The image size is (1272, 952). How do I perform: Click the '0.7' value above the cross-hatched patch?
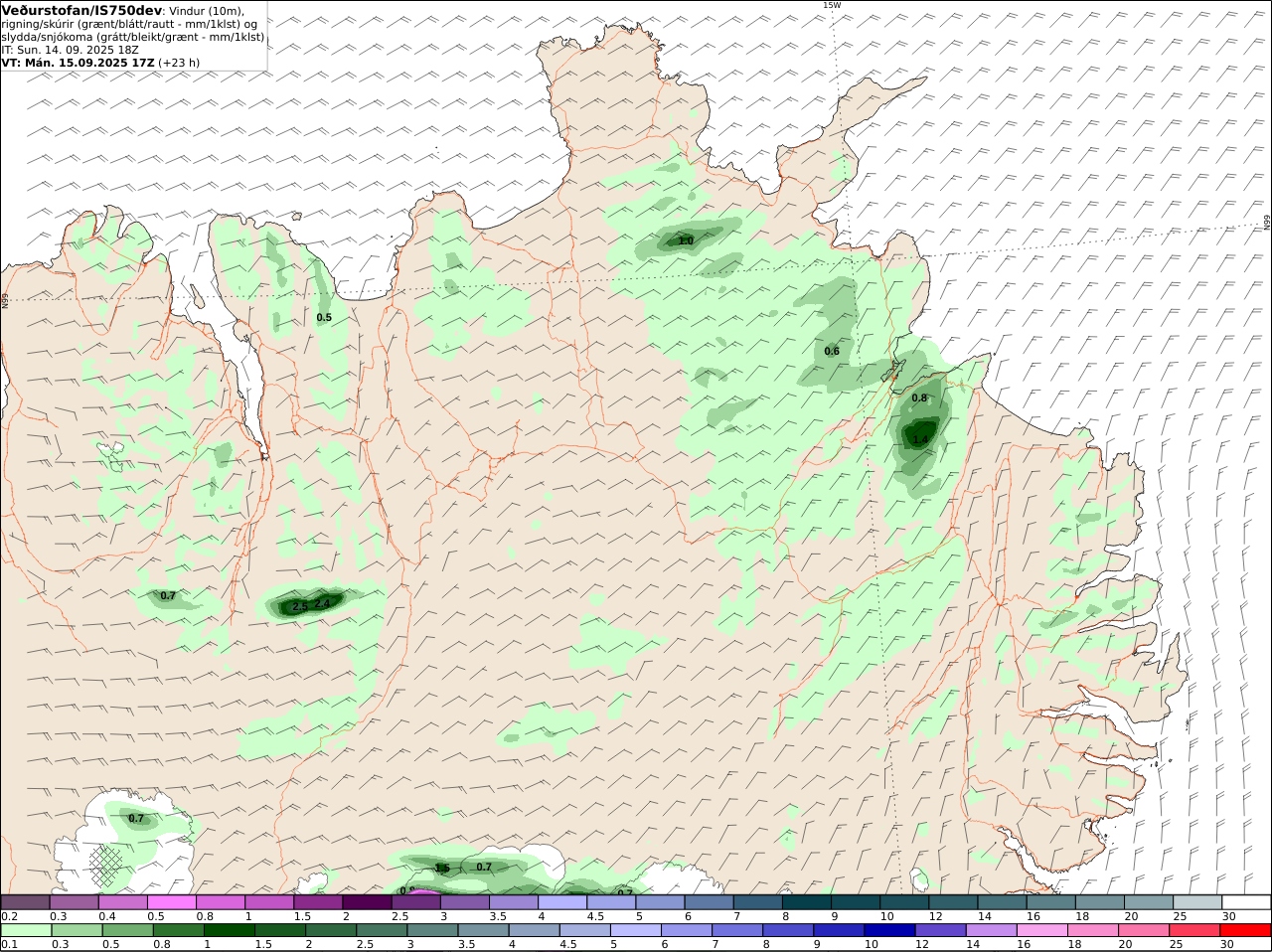(x=136, y=818)
